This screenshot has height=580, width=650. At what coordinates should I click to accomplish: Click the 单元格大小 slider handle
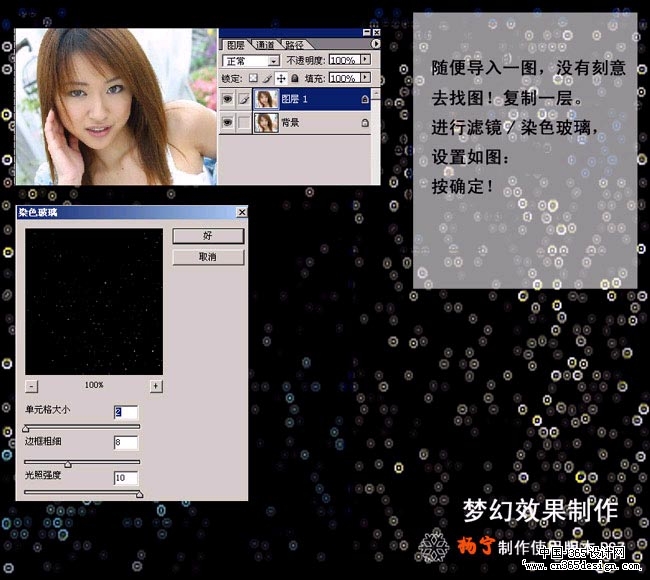point(26,428)
